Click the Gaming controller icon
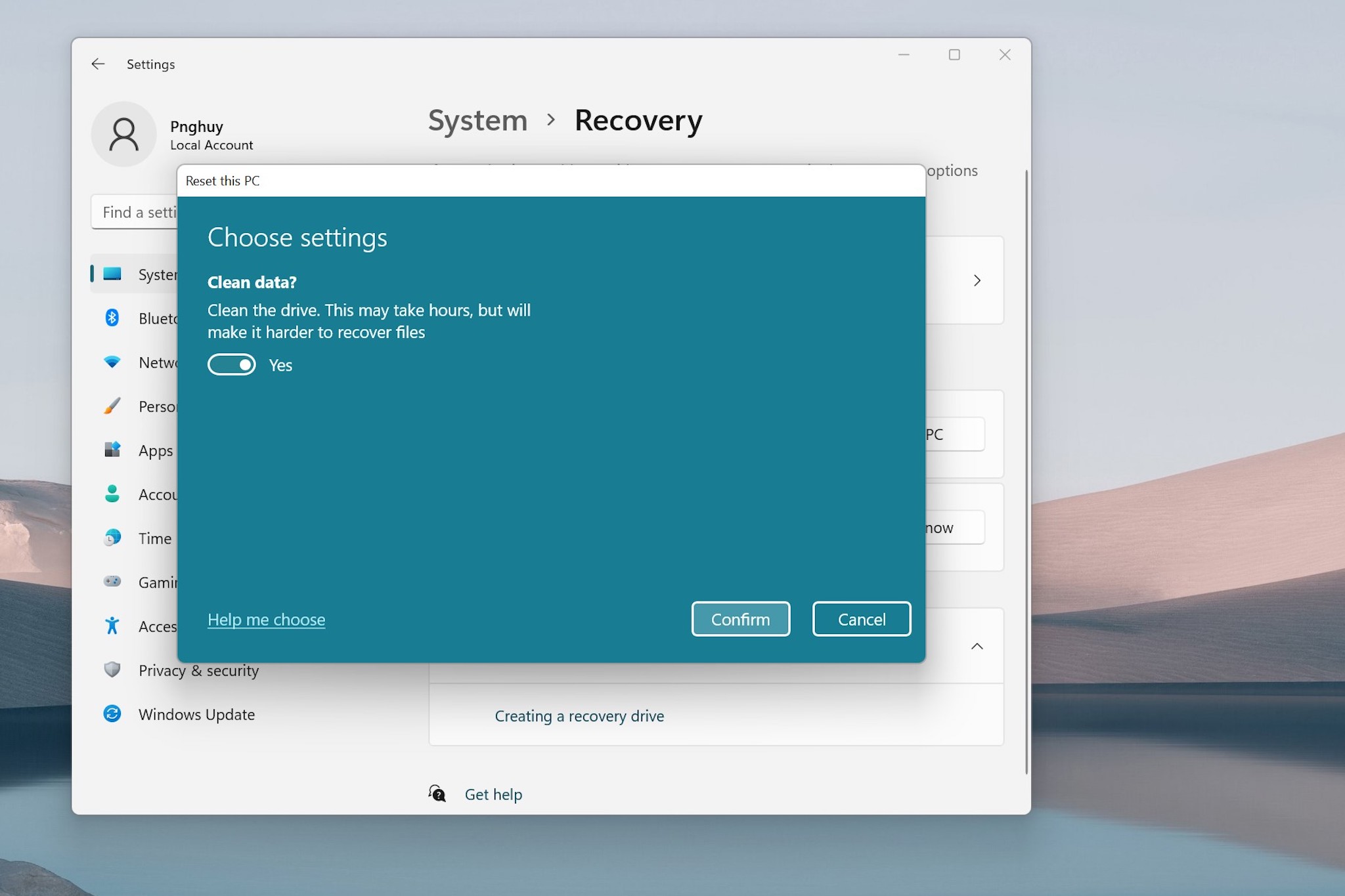The image size is (1345, 896). pyautogui.click(x=112, y=582)
